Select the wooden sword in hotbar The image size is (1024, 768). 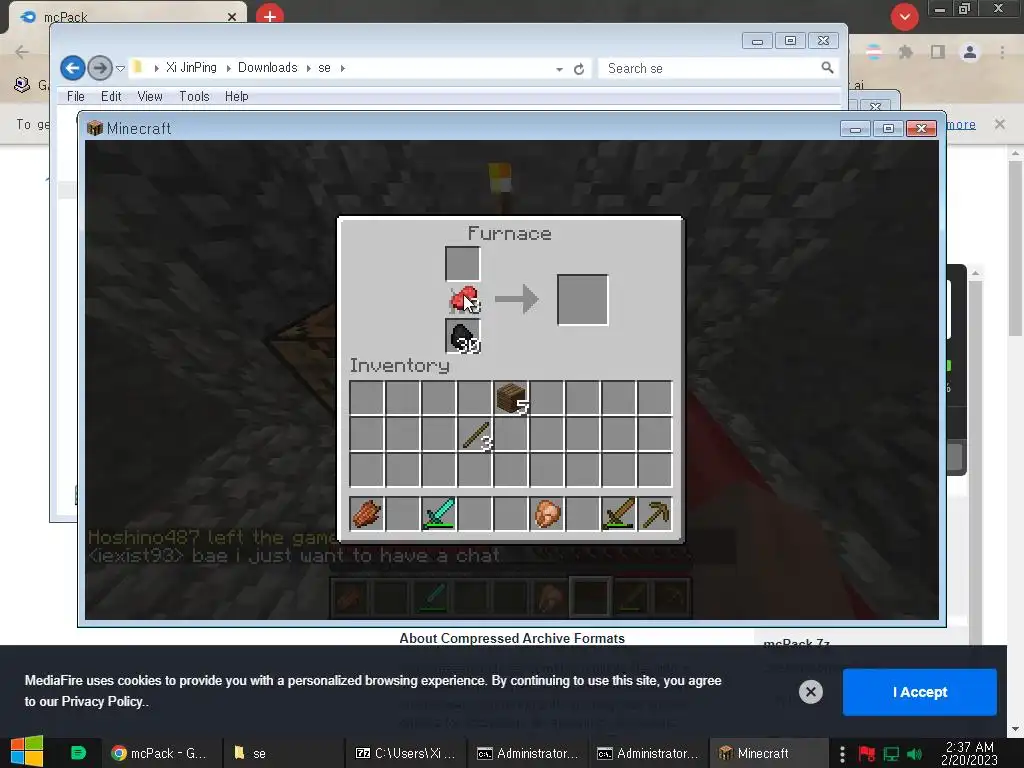pyautogui.click(x=619, y=513)
